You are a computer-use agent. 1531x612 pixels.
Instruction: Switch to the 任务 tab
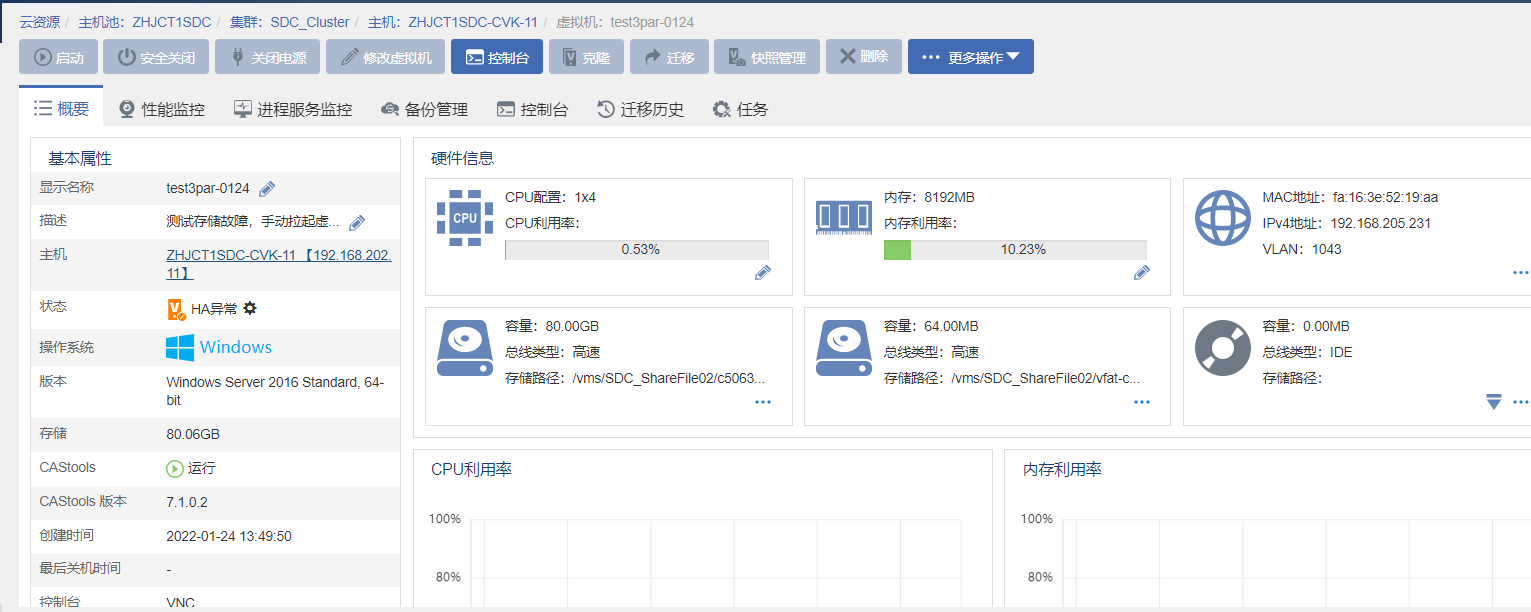(740, 109)
